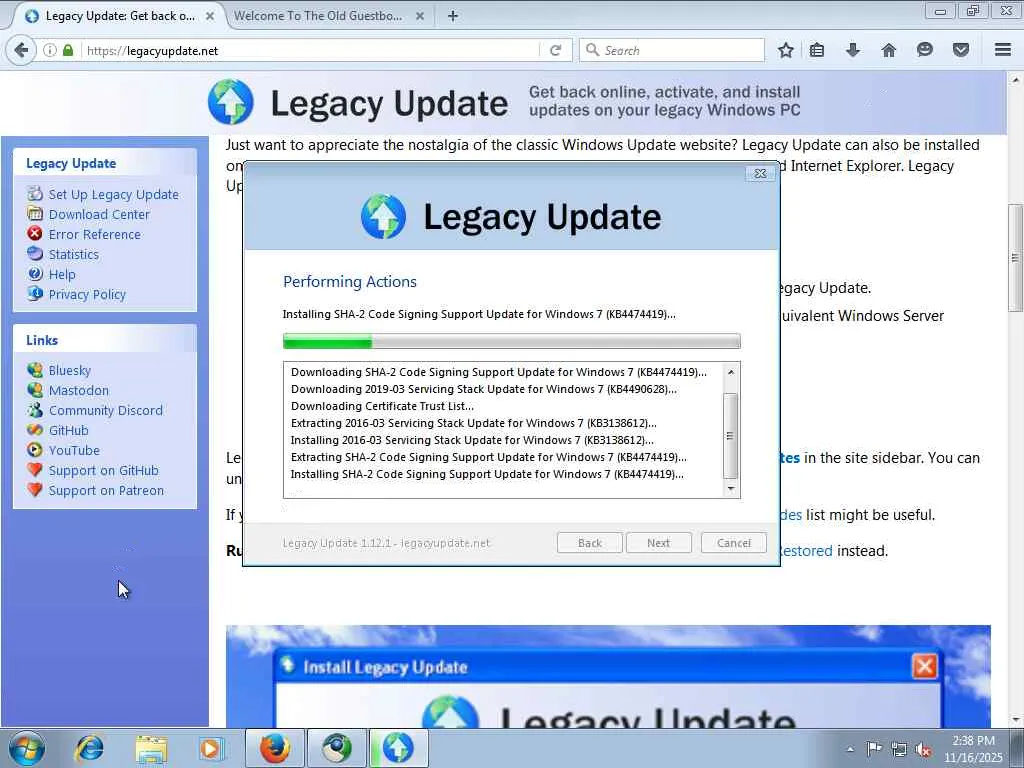Click the Next button in installer
The width and height of the screenshot is (1024, 768).
(658, 543)
